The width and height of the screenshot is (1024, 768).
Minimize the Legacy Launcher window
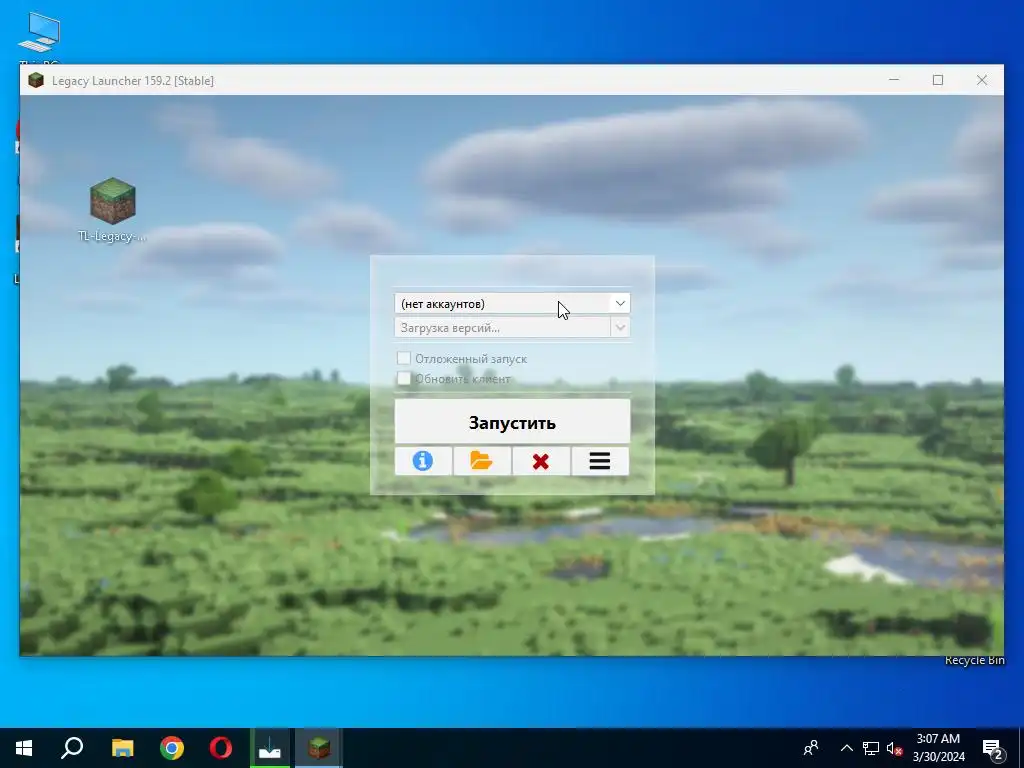(894, 80)
